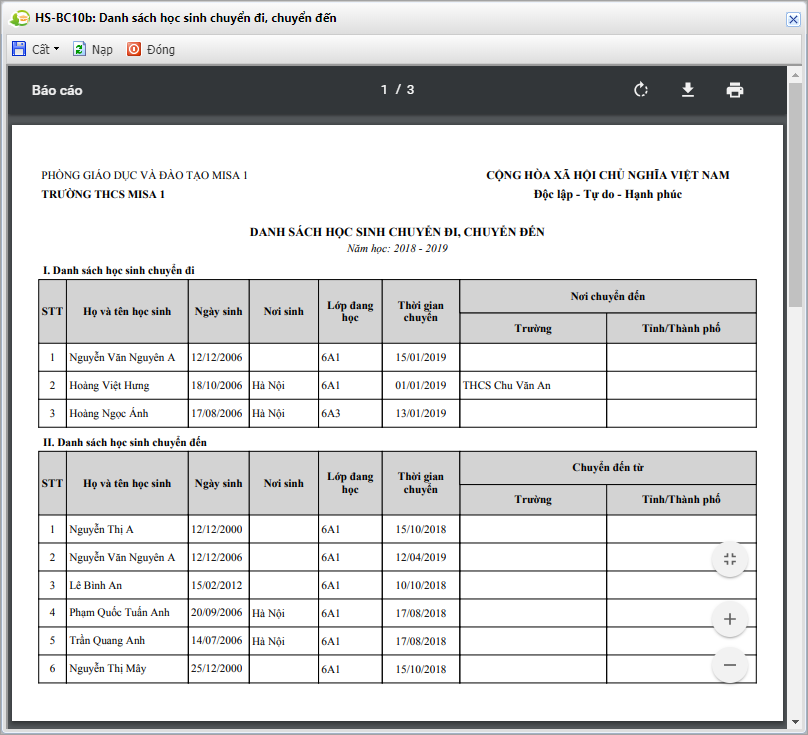Select the name Hoàng Ngọc Ánh
The width and height of the screenshot is (808, 735).
click(109, 413)
